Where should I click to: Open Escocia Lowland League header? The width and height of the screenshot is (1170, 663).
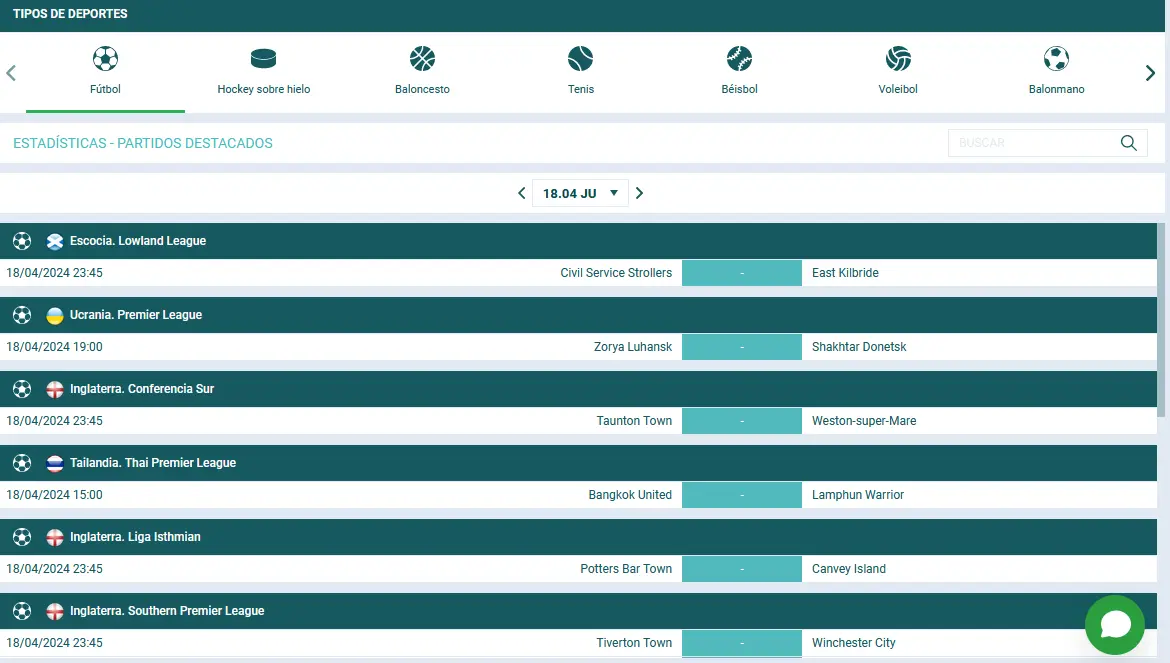[138, 241]
